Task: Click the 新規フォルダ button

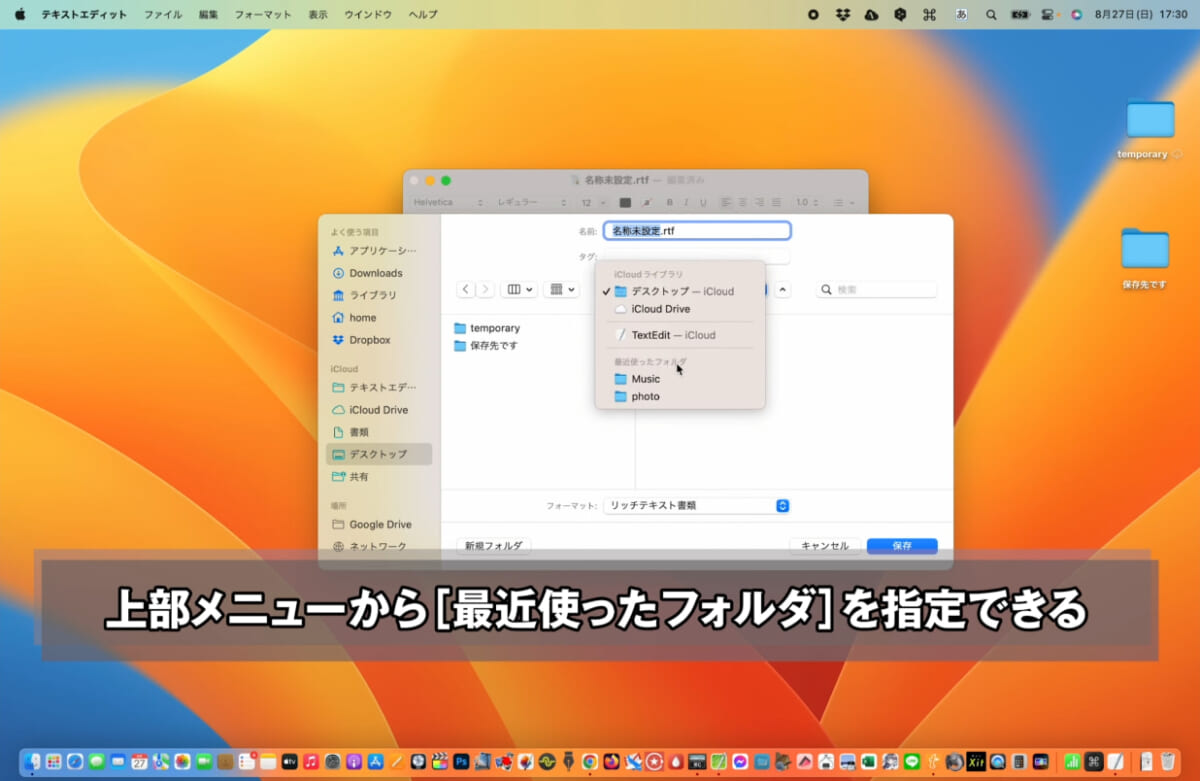Action: click(494, 546)
